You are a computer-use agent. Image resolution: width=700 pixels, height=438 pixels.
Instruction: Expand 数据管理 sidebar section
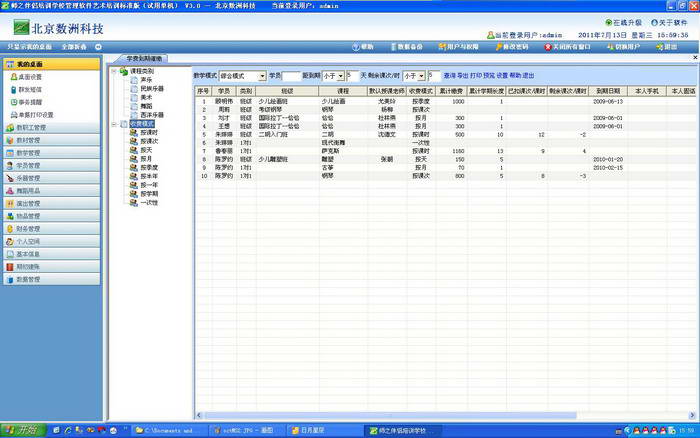pos(52,279)
